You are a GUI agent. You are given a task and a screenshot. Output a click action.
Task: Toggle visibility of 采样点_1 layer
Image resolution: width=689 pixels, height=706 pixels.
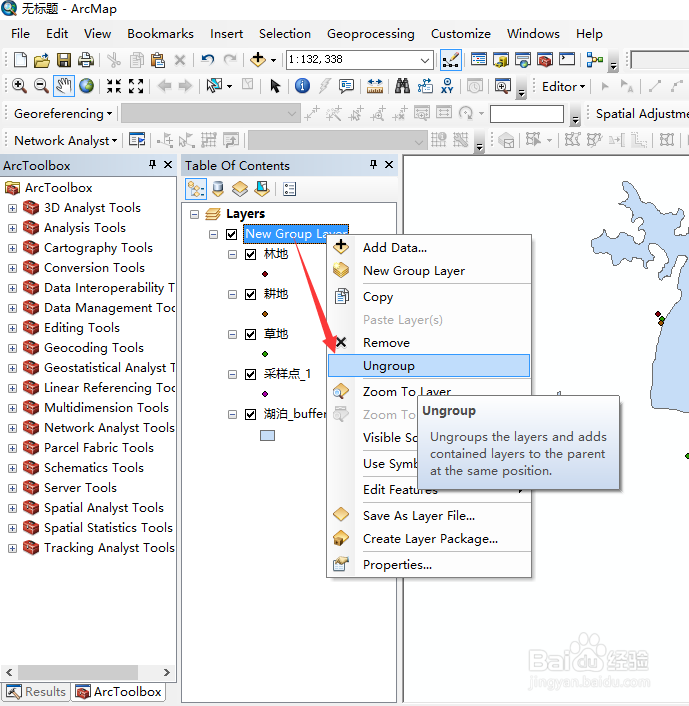click(250, 374)
